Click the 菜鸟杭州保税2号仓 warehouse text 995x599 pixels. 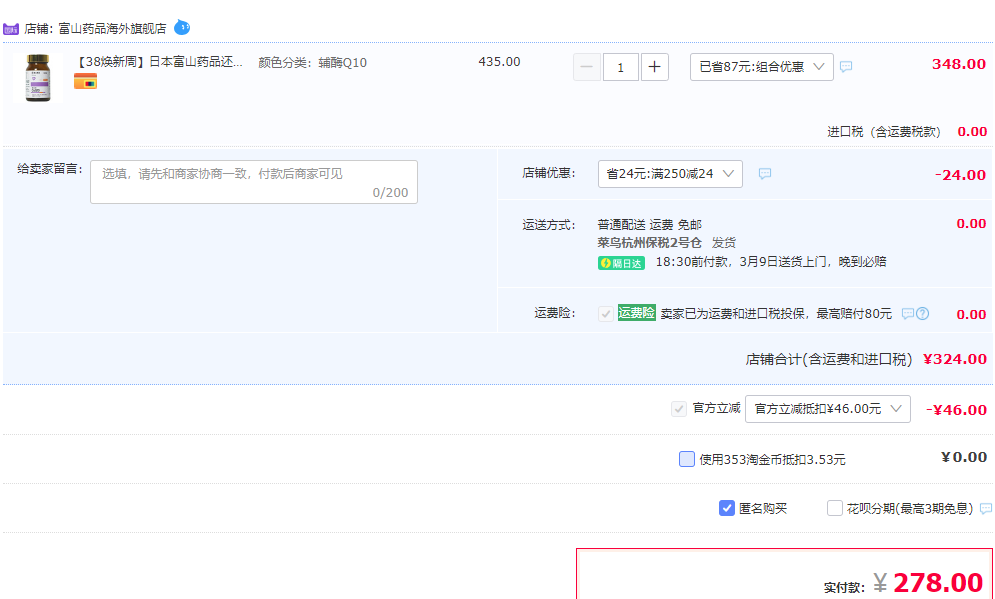(x=650, y=242)
